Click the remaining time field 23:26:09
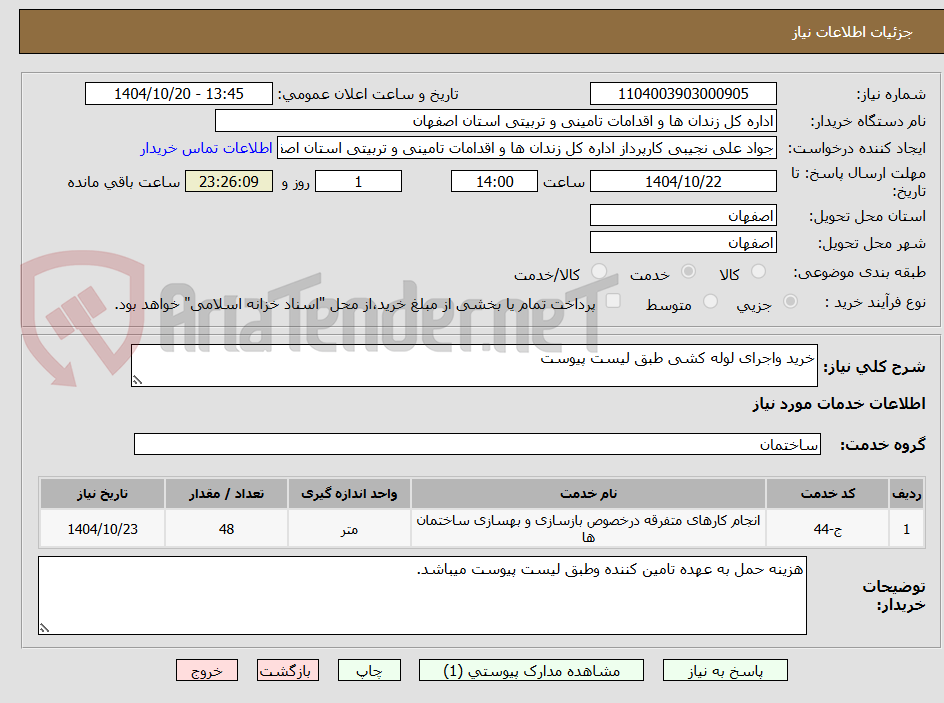This screenshot has width=944, height=703. pos(229,181)
